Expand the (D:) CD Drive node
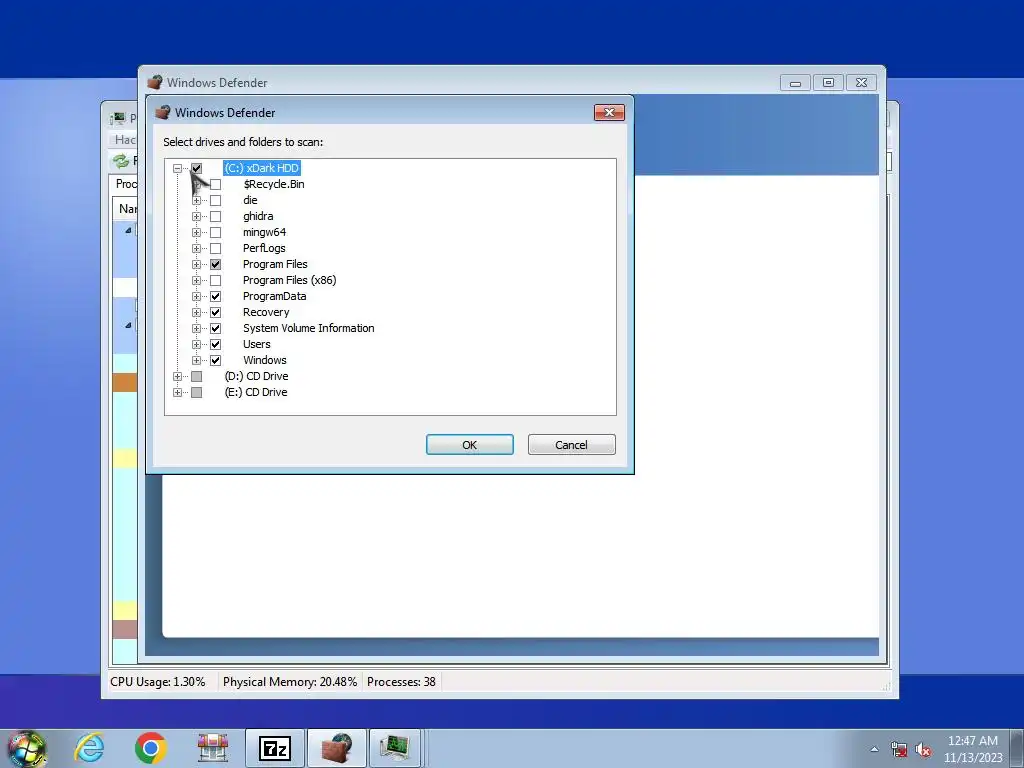This screenshot has height=768, width=1024. pyautogui.click(x=177, y=376)
